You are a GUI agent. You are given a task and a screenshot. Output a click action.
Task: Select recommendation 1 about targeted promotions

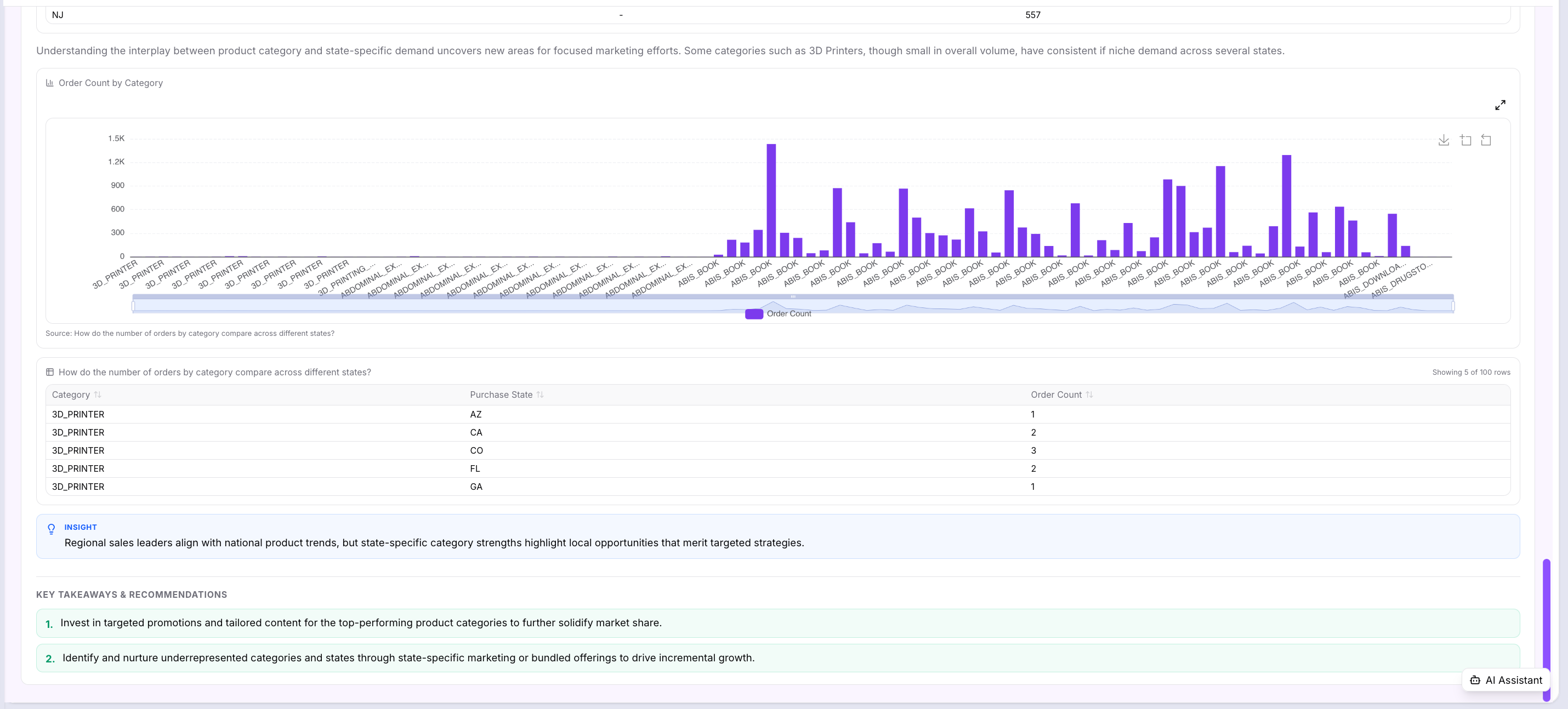click(x=778, y=624)
